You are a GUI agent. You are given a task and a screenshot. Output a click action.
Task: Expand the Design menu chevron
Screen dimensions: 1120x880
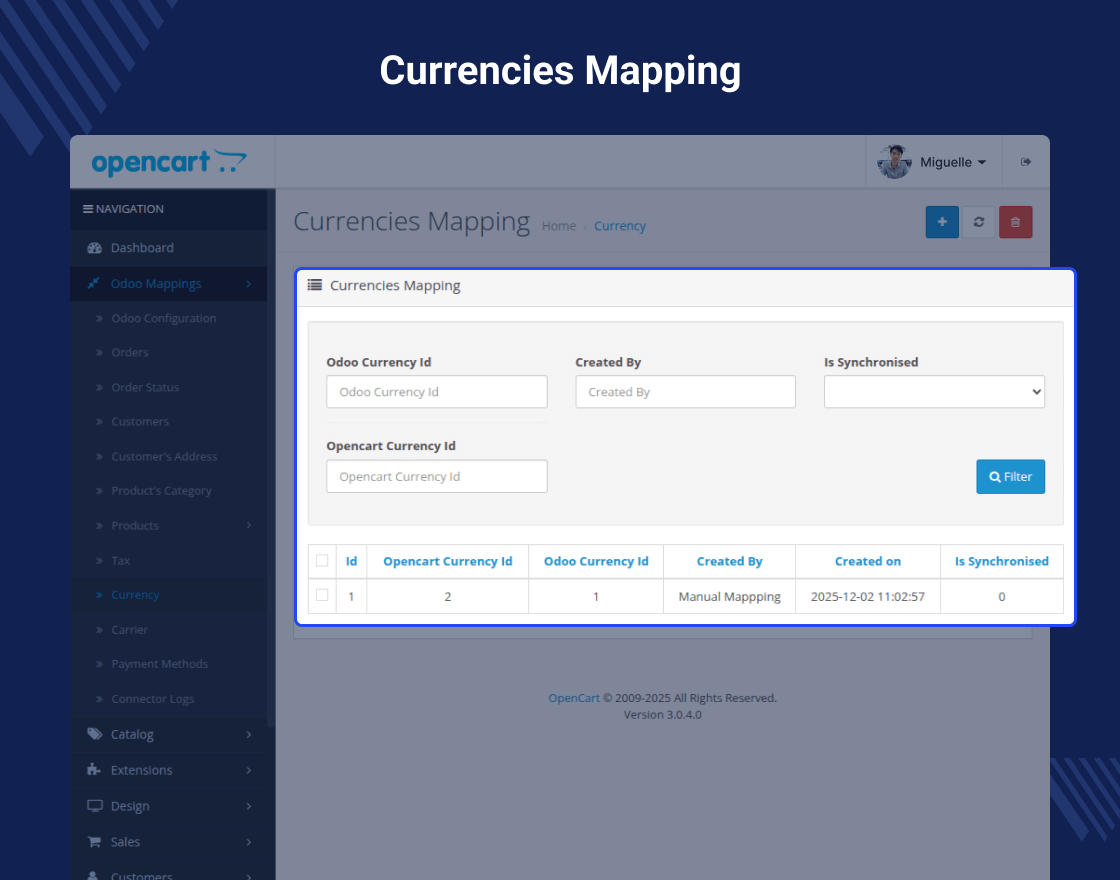[249, 806]
